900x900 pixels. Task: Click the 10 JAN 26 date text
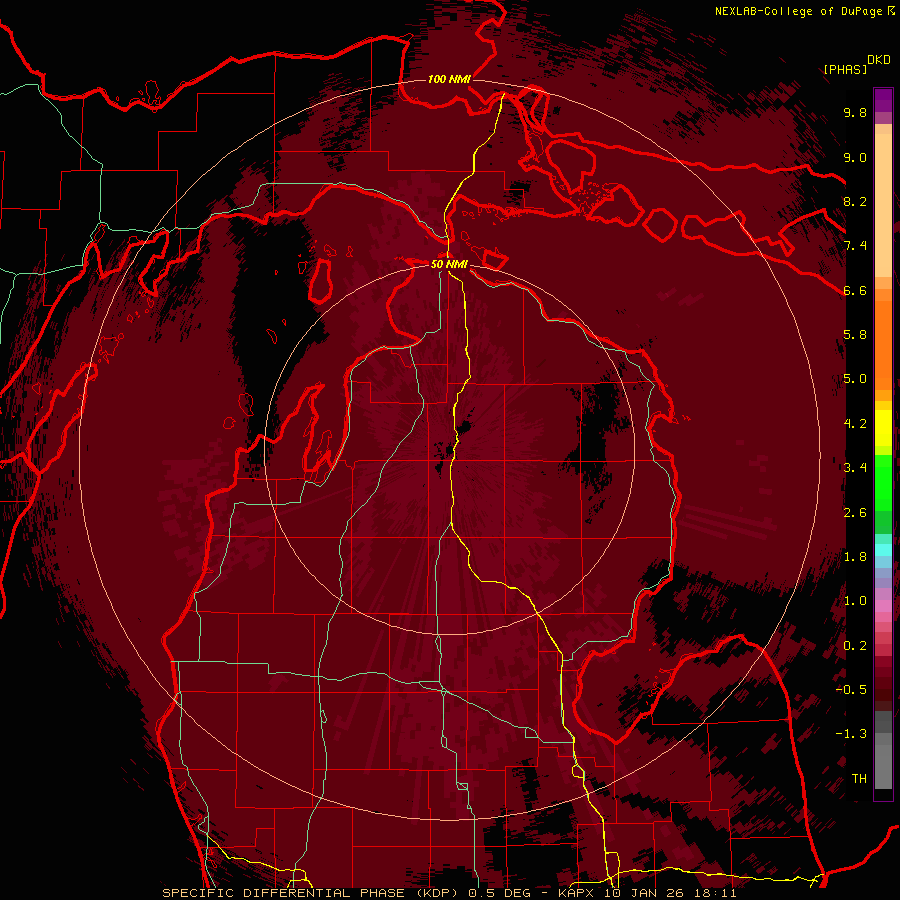pyautogui.click(x=645, y=893)
